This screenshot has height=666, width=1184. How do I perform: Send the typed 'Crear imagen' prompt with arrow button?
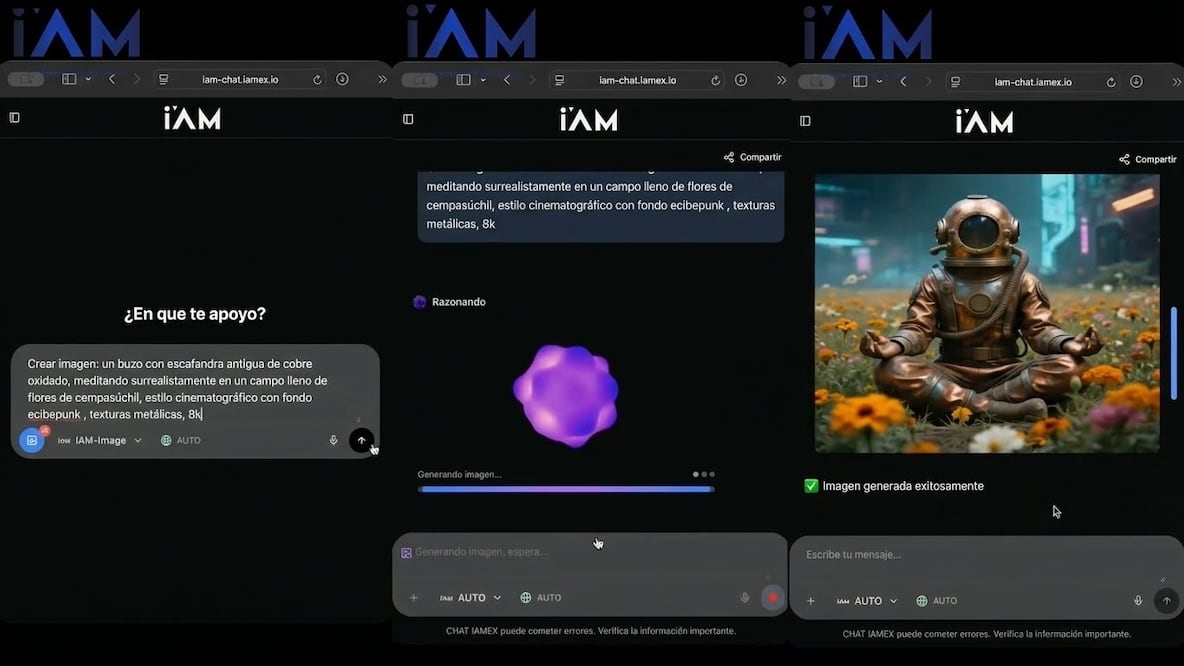coord(361,440)
